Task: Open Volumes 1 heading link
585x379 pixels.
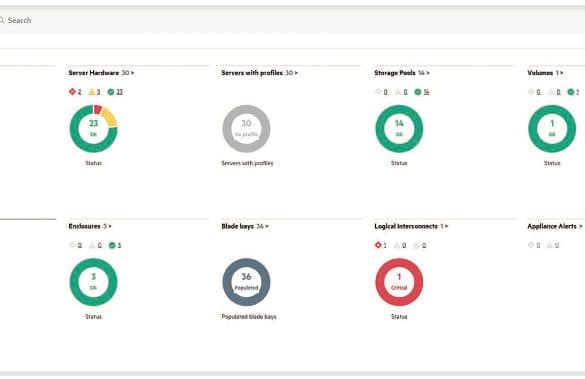Action: 545,73
